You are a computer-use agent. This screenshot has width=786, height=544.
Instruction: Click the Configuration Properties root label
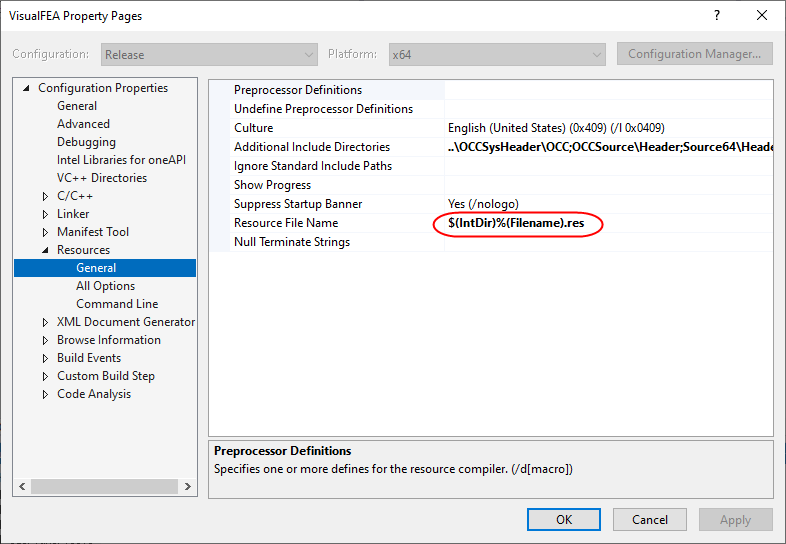(103, 88)
